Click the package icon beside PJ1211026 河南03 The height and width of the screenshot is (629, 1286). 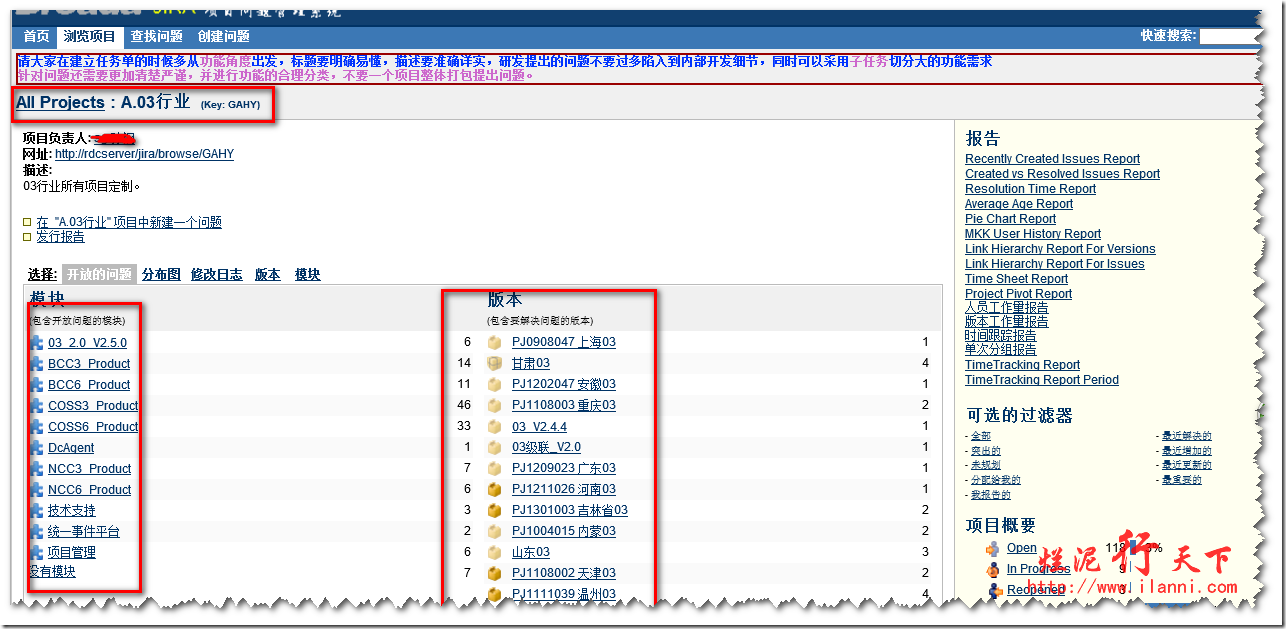[494, 490]
